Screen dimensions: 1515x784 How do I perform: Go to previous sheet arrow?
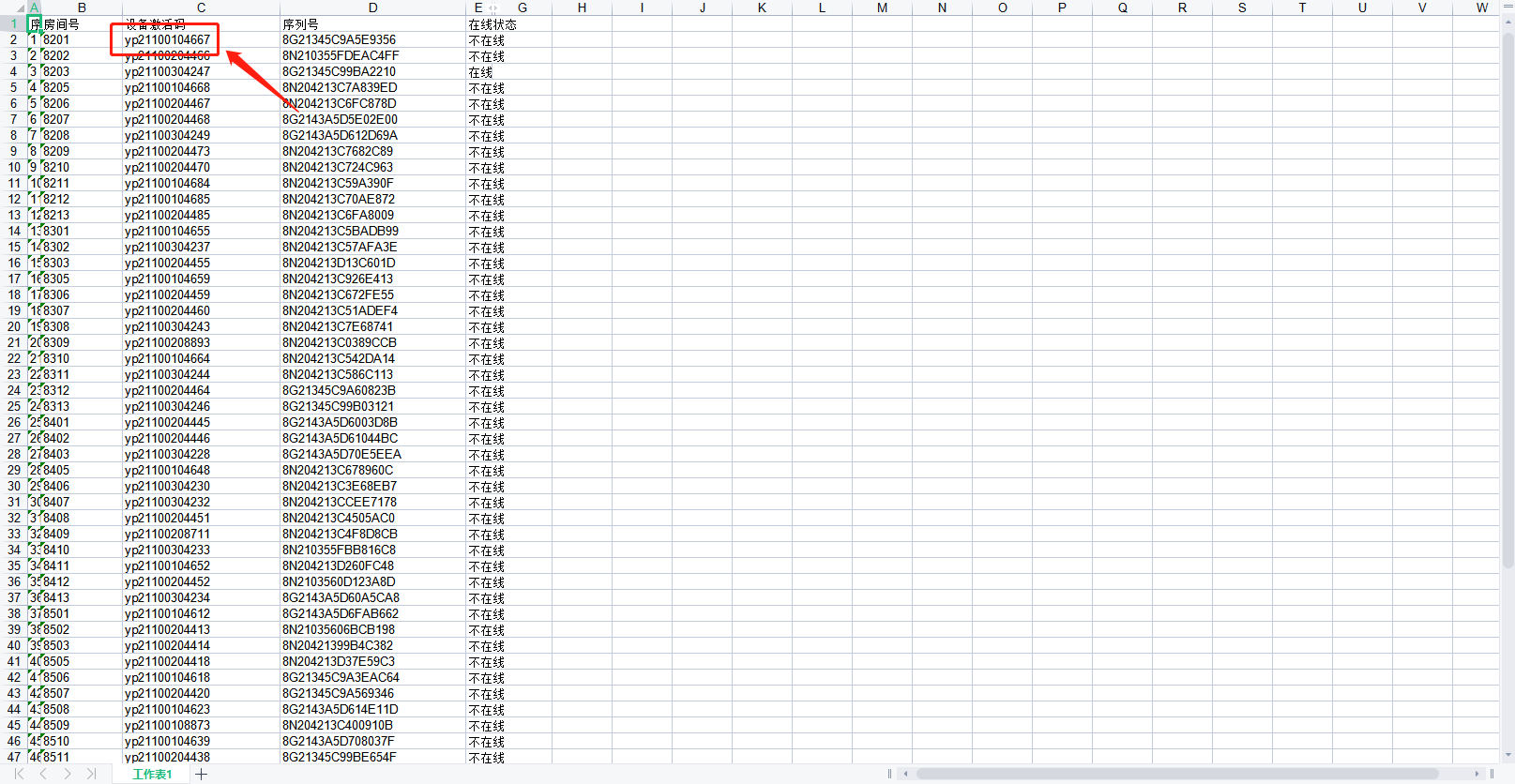[x=43, y=774]
